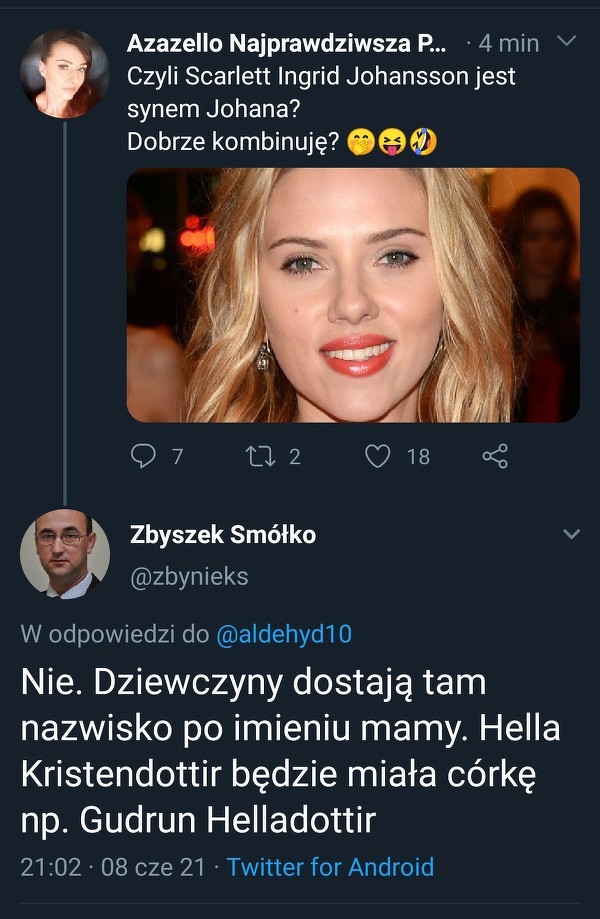Open the photo attached to the tweet
This screenshot has width=600, height=919.
pyautogui.click(x=353, y=295)
